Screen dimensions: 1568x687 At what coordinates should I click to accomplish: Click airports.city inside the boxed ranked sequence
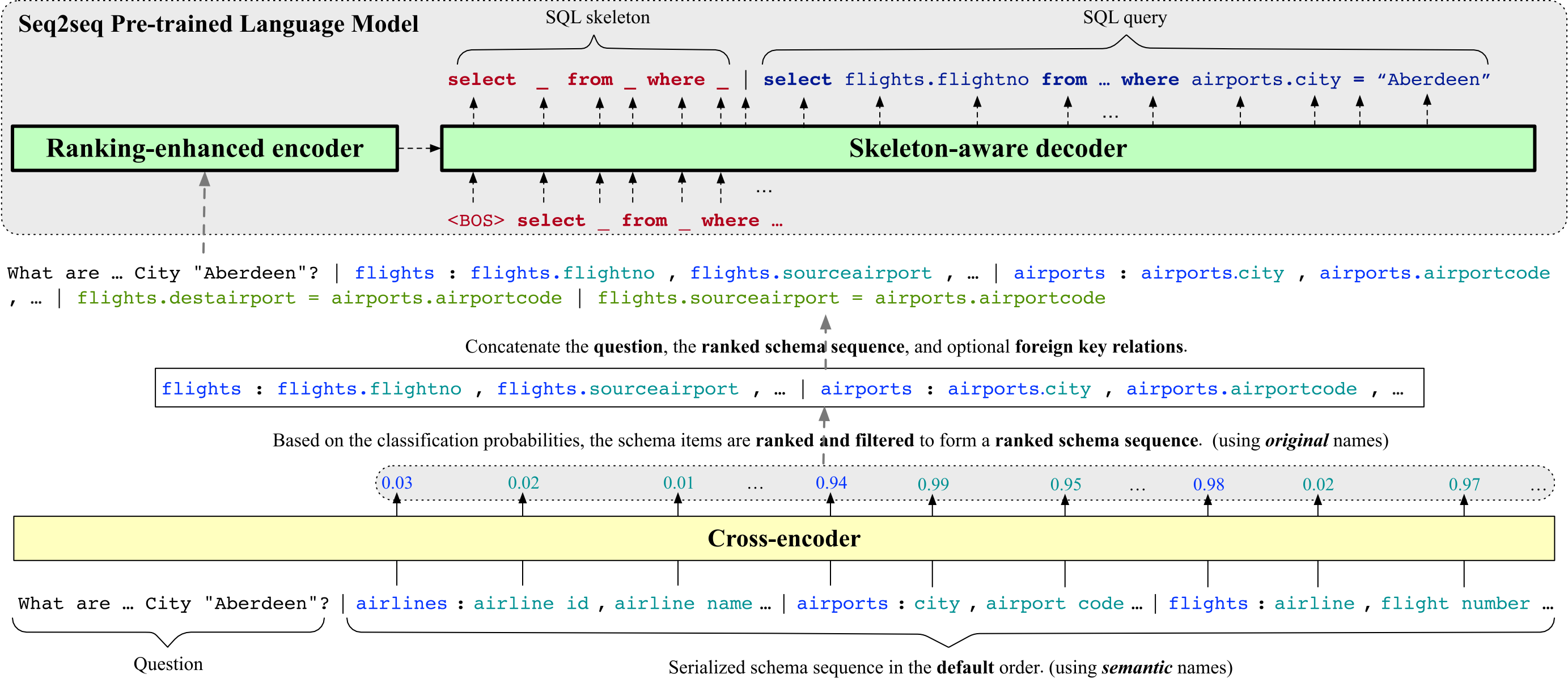tap(1019, 389)
